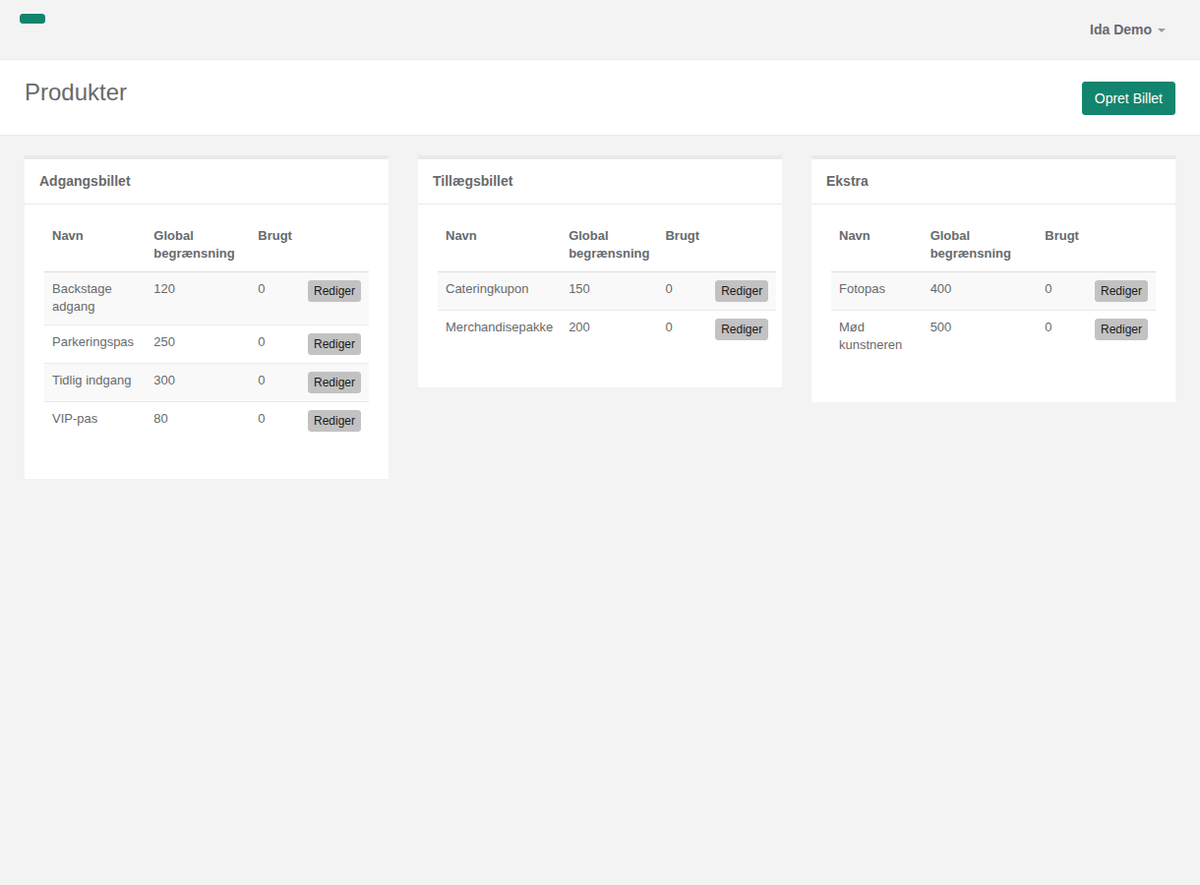The image size is (1200, 885).
Task: Click the limit value 120
Action: point(164,289)
